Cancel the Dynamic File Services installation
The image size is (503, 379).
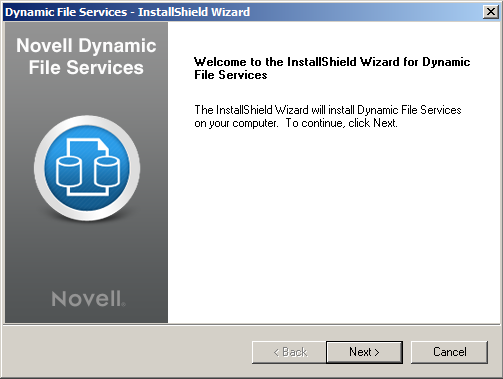coord(449,352)
